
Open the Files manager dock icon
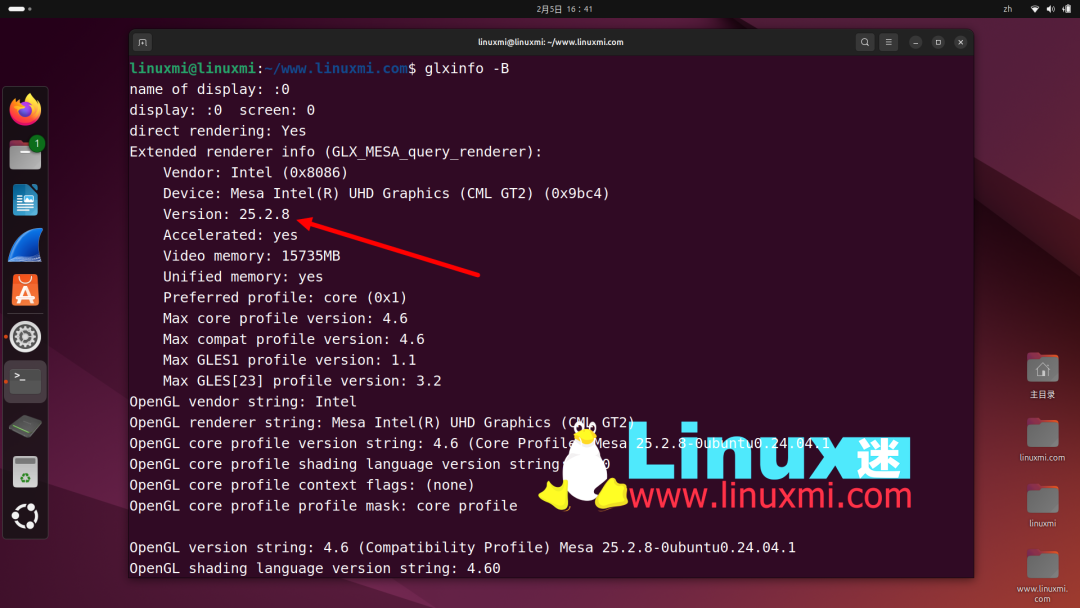[25, 154]
